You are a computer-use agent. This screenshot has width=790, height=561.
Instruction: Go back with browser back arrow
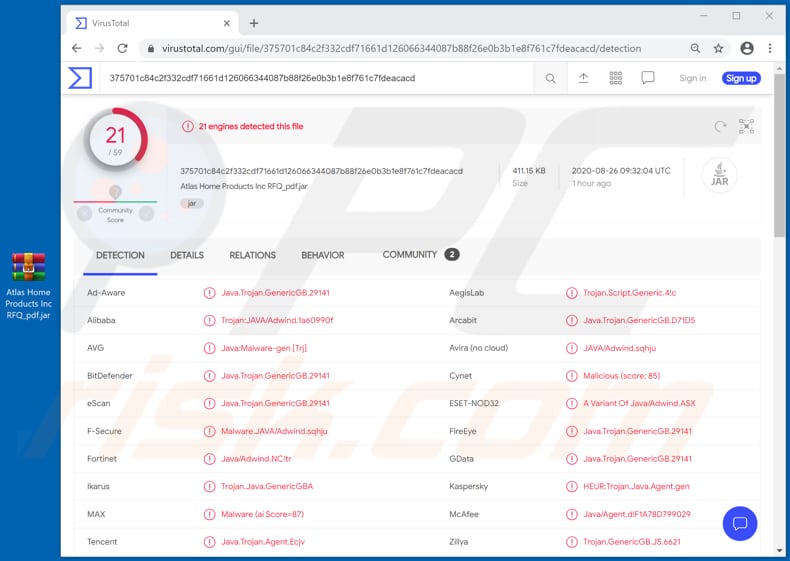77,48
